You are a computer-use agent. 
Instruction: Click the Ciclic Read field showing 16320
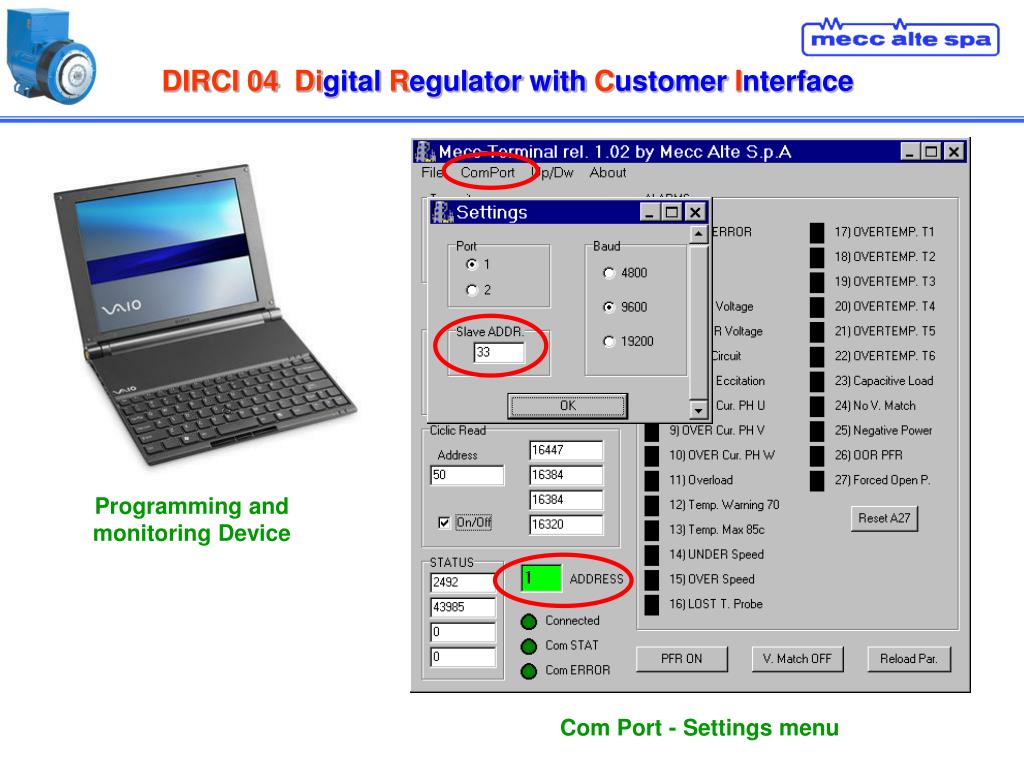566,524
